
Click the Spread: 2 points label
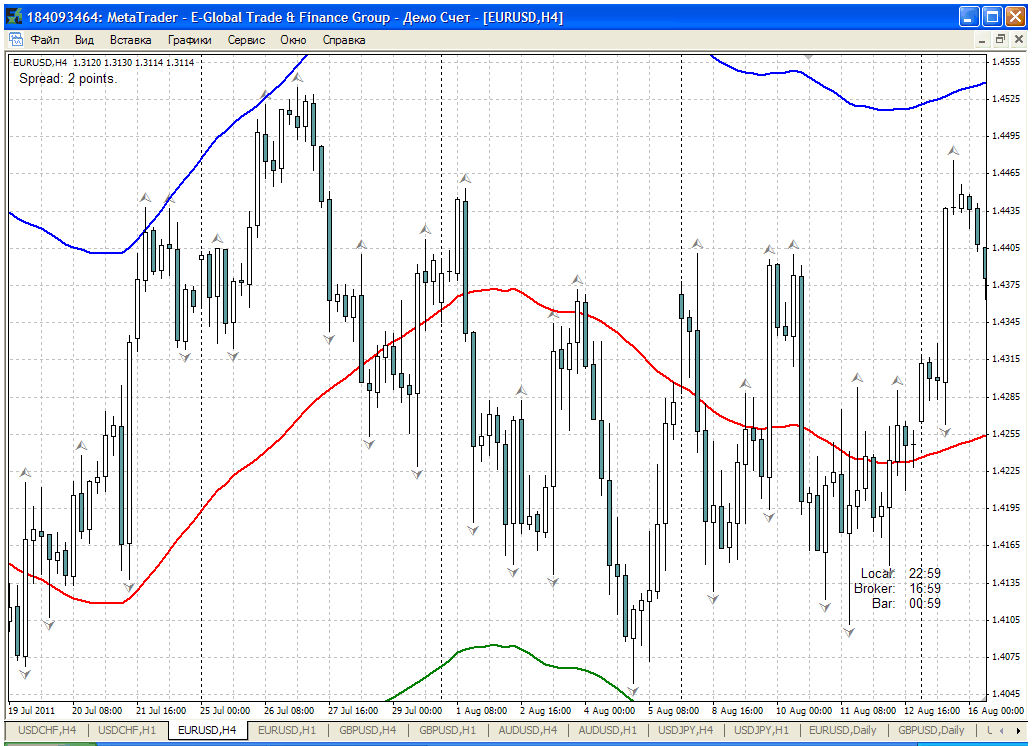tap(68, 78)
